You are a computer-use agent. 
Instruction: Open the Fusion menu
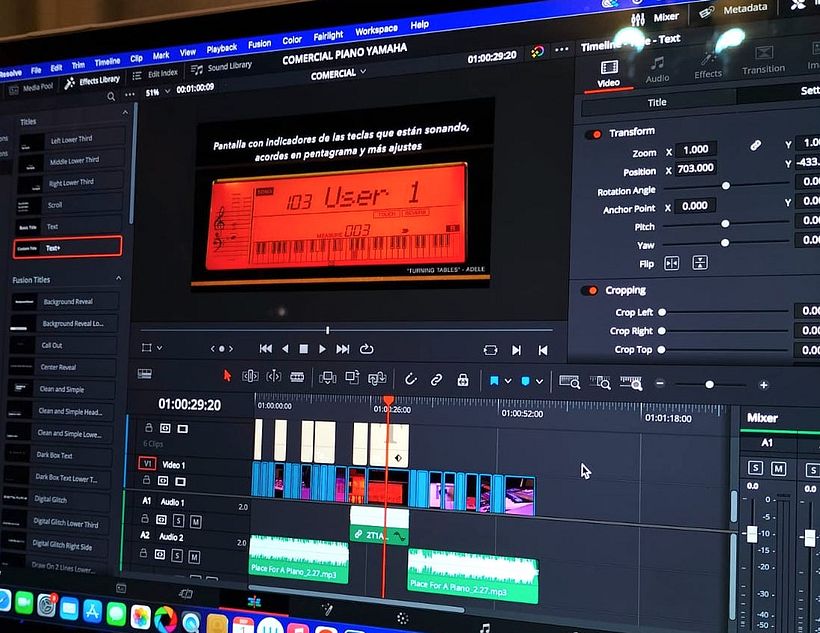coord(259,44)
